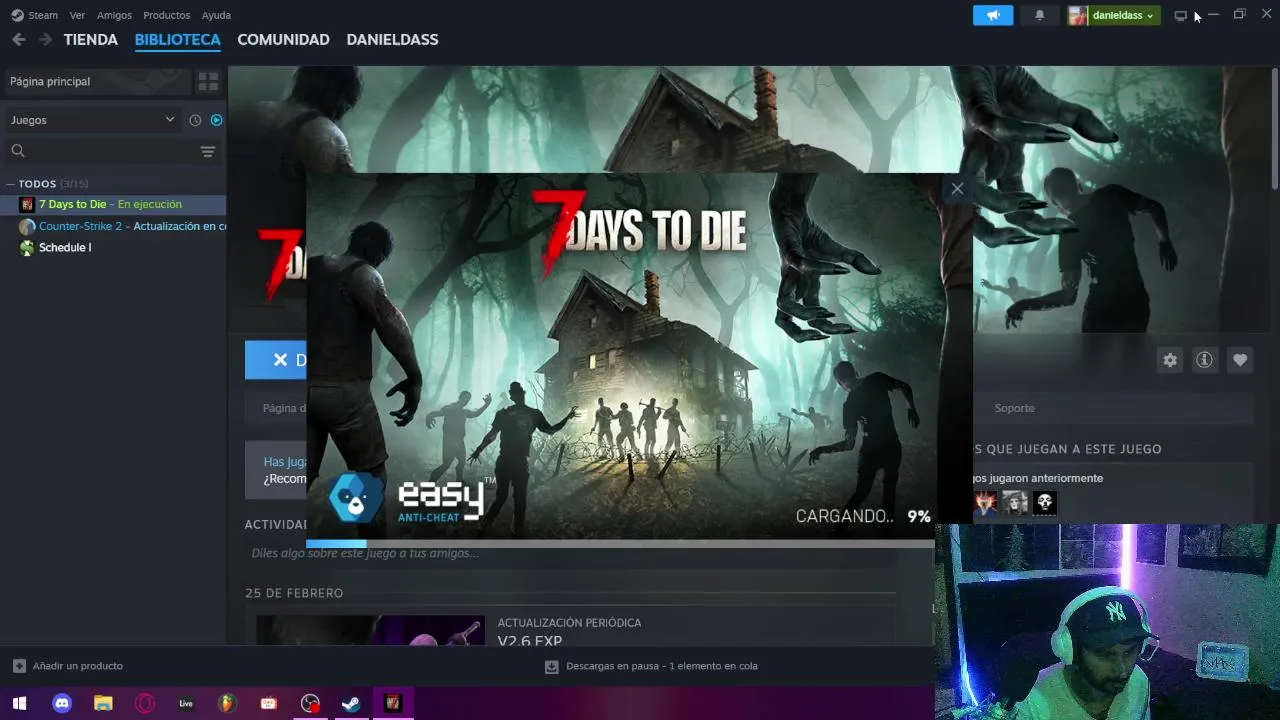Open FL Studio from the taskbar

point(227,703)
